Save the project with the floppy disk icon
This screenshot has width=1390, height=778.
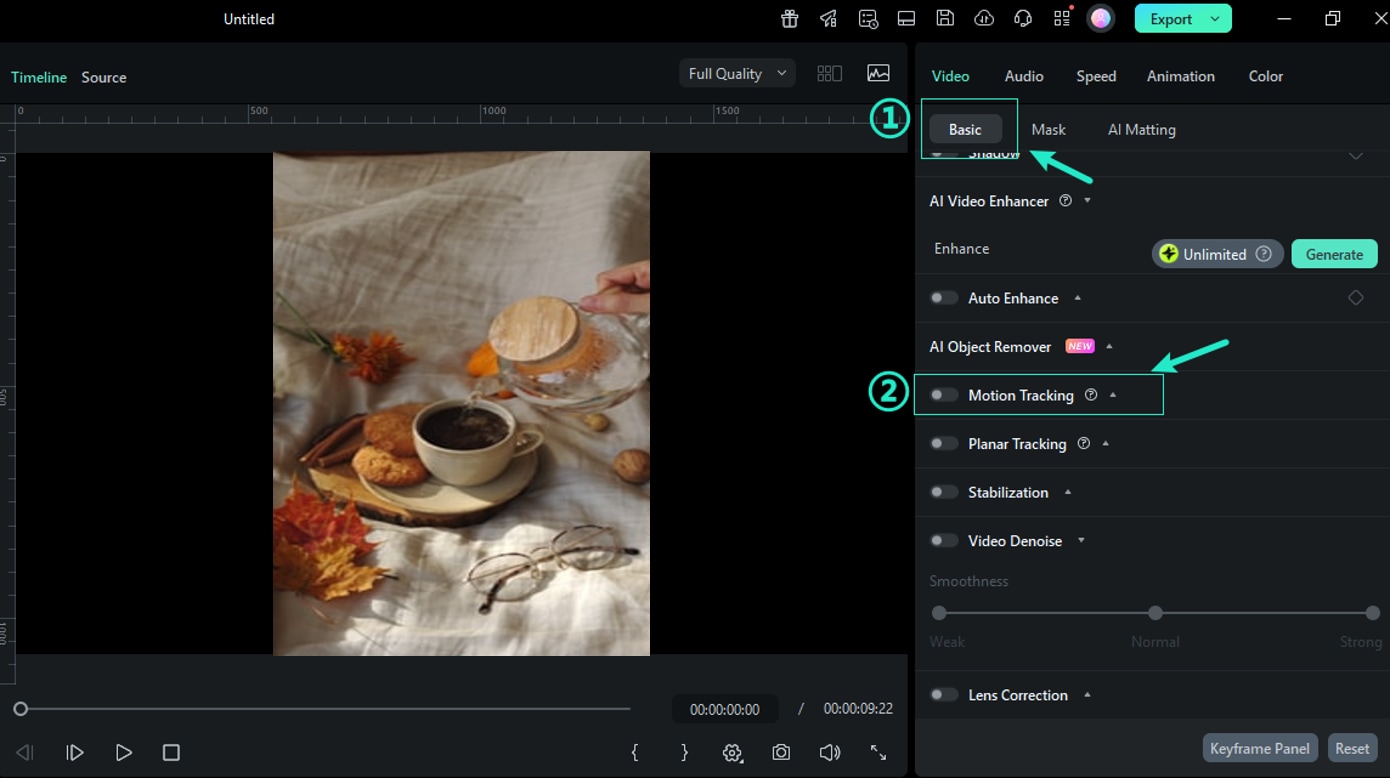tap(945, 19)
